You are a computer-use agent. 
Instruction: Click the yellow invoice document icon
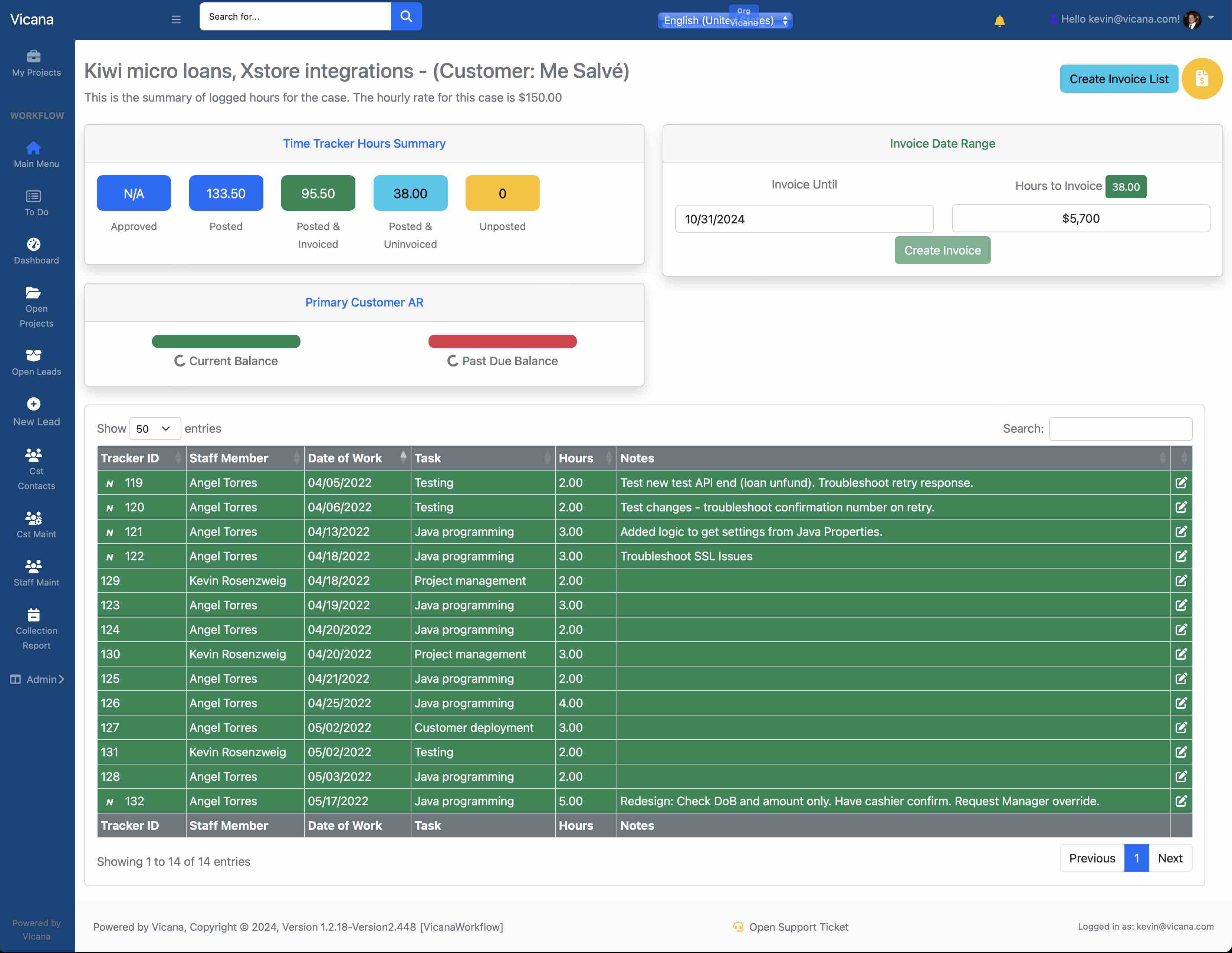coord(1202,79)
